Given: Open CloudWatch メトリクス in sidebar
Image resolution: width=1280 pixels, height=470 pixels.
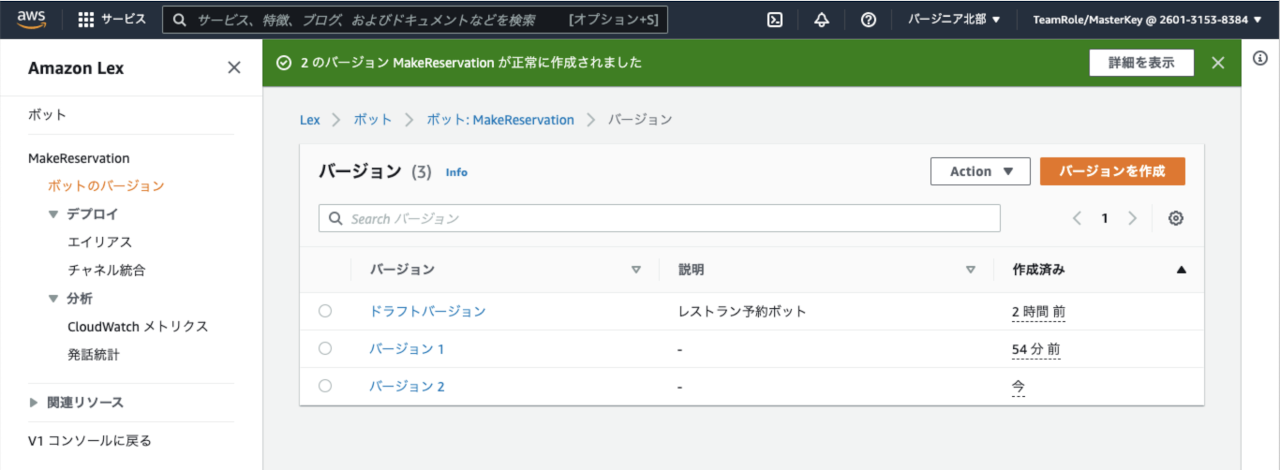Looking at the screenshot, I should tap(138, 326).
